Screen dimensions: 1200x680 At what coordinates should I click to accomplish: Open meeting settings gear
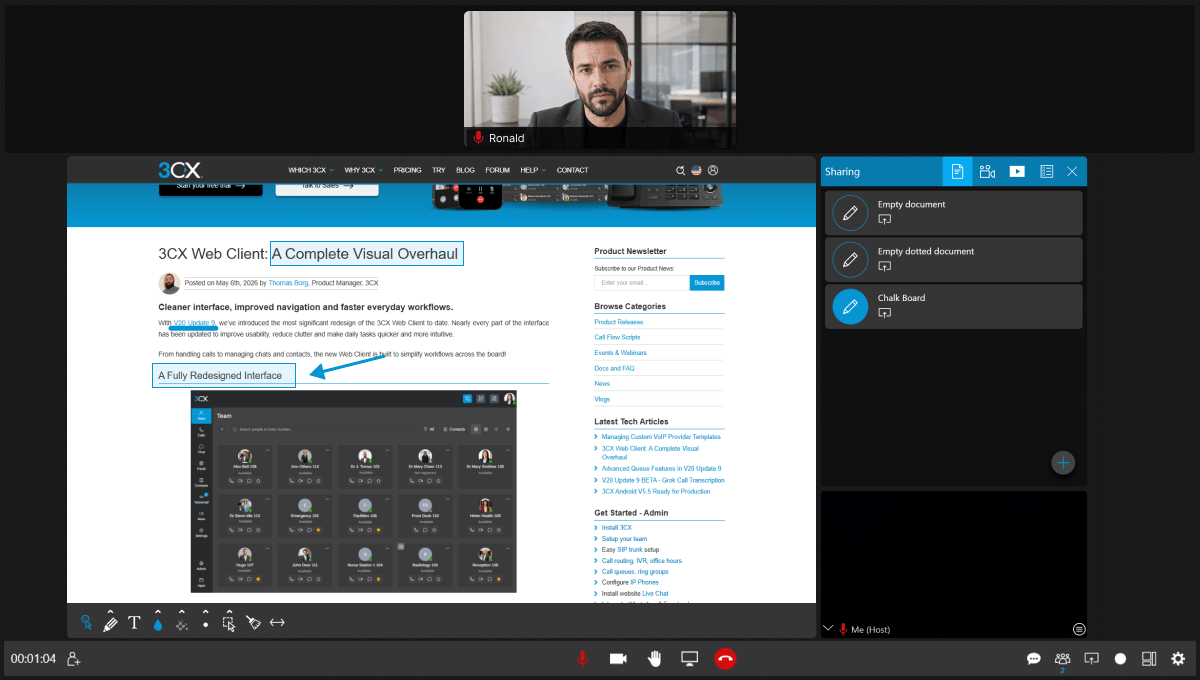coord(1178,659)
